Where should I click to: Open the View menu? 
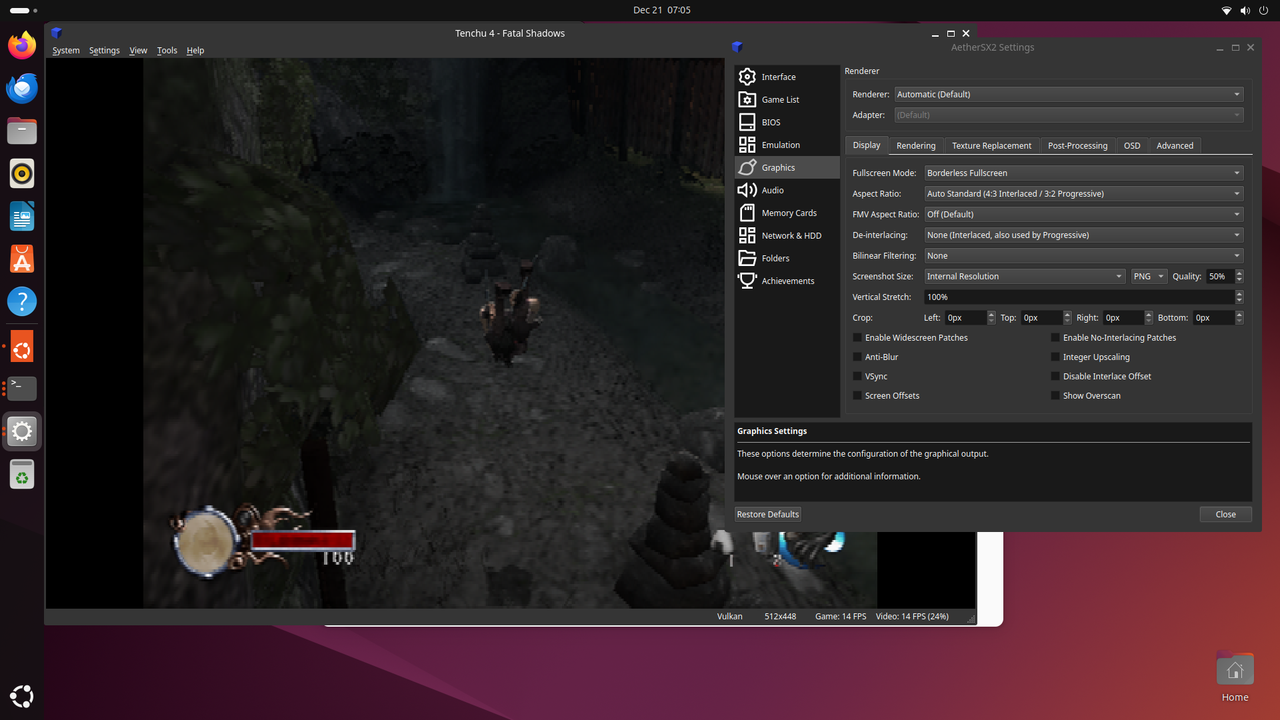[138, 50]
